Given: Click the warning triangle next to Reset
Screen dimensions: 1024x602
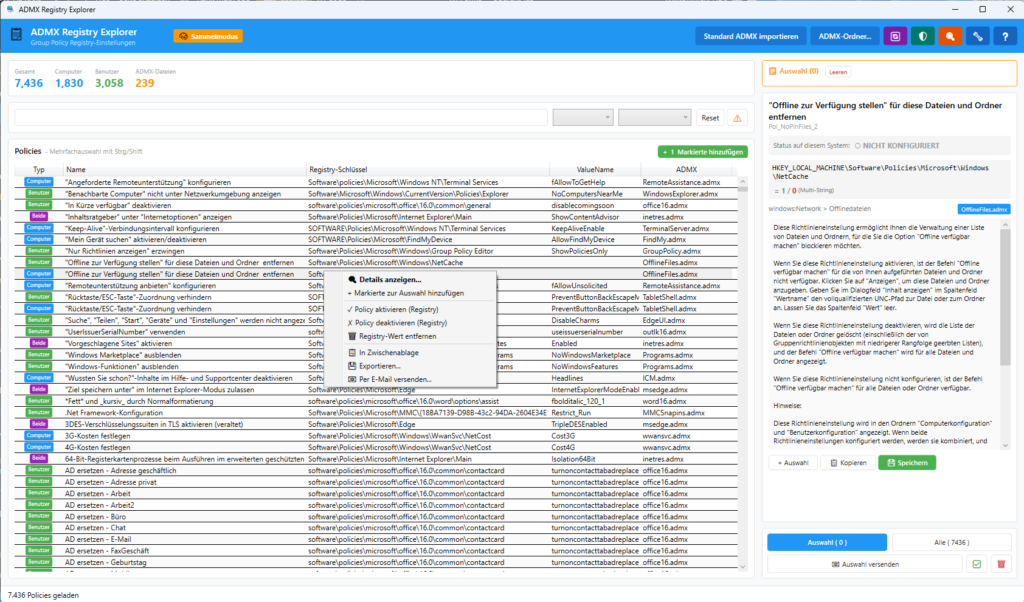Looking at the screenshot, I should pos(737,117).
